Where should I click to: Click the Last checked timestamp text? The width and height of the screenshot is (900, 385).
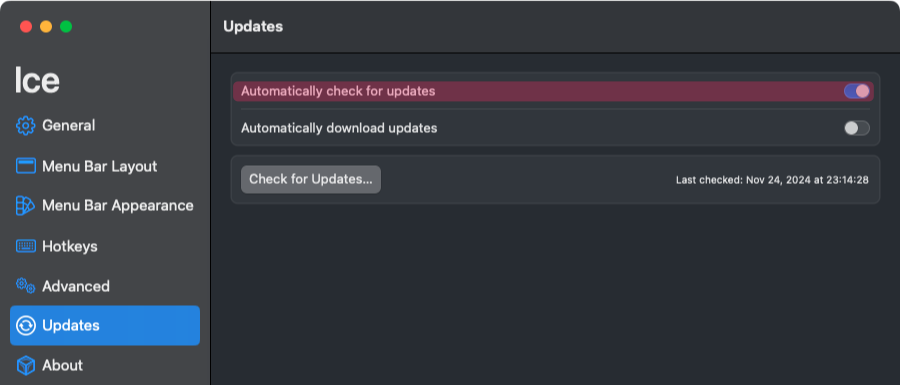click(x=772, y=180)
